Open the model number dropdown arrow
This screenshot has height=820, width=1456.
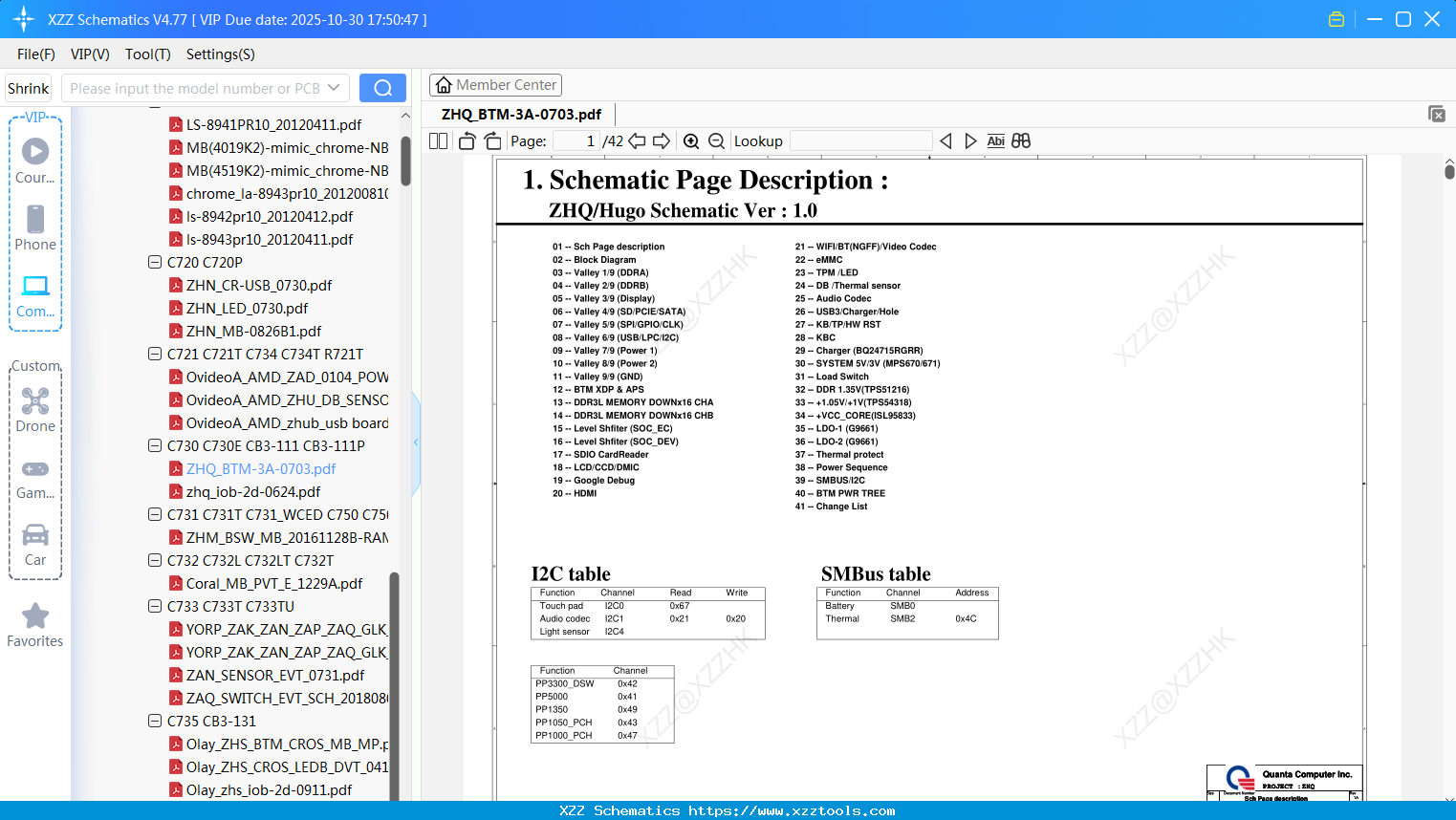pyautogui.click(x=334, y=88)
